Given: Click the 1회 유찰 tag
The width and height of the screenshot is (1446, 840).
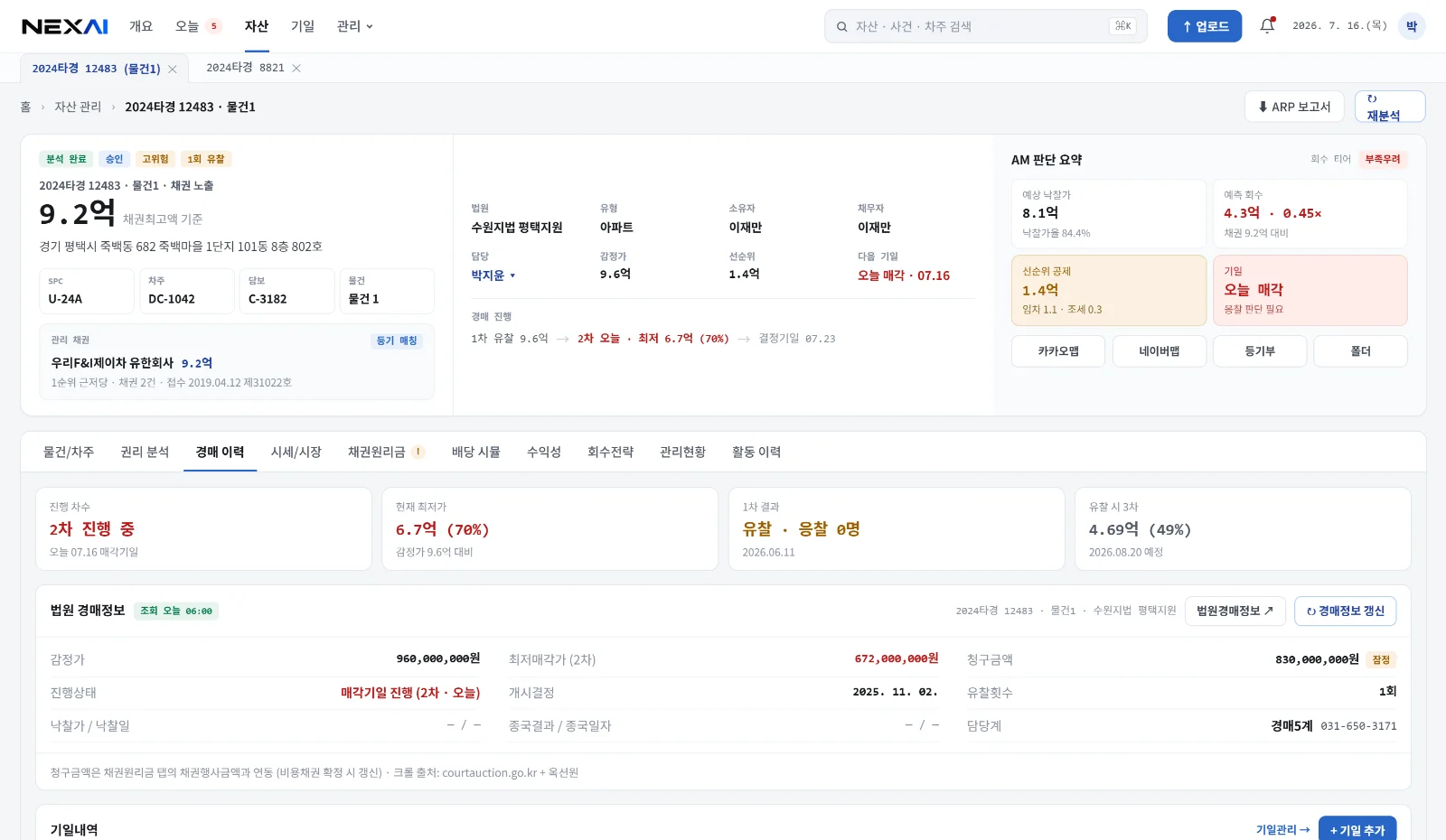Looking at the screenshot, I should click(x=206, y=159).
